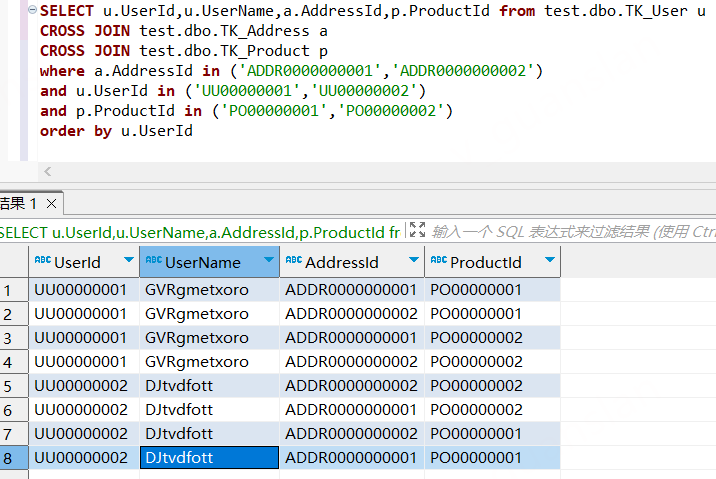Screen dimensions: 716x479
Task: Select the UserName column header
Action: [203, 262]
